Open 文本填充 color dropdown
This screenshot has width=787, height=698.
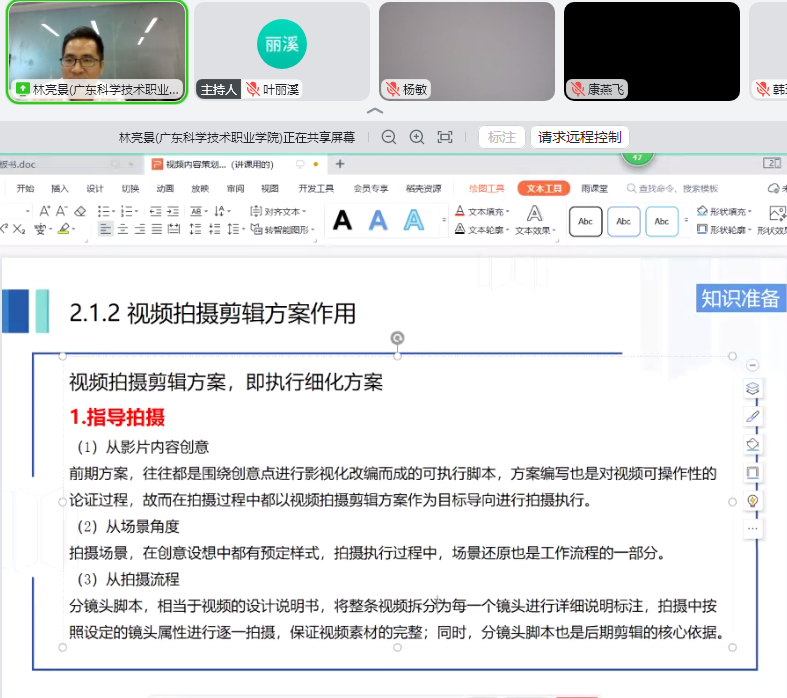pos(482,211)
